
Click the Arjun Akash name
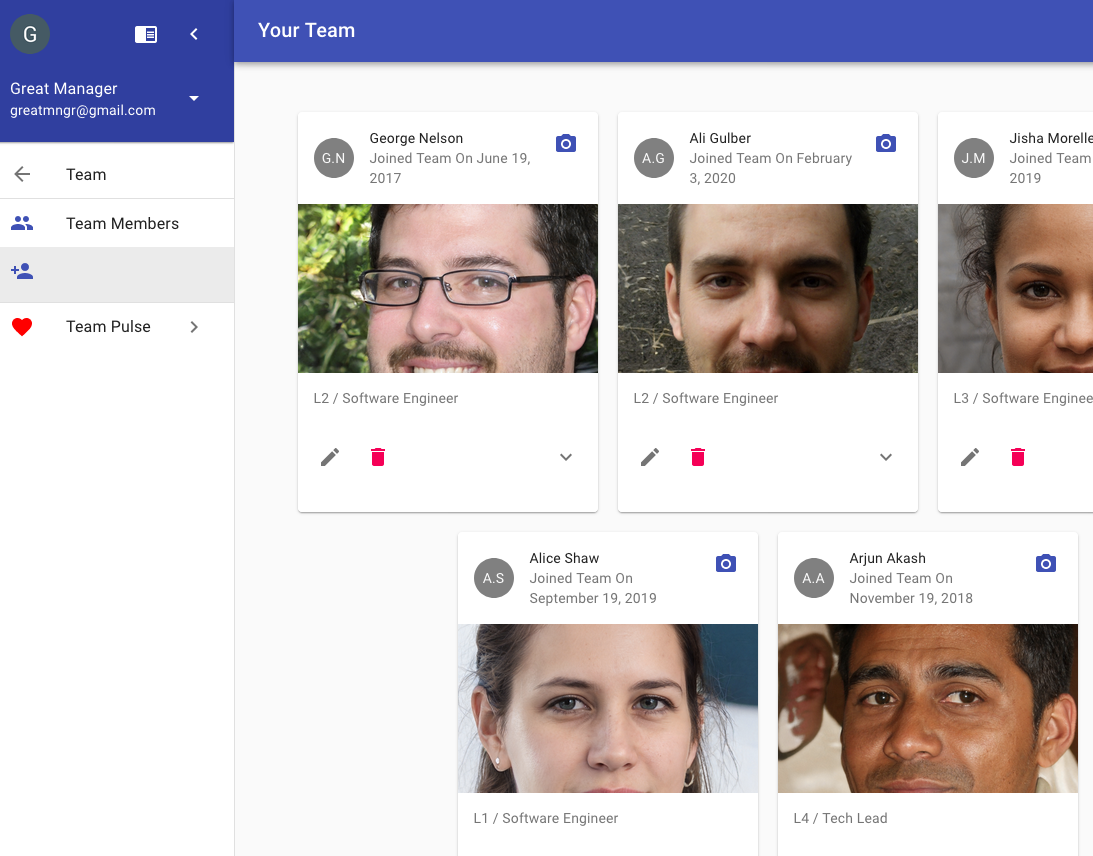pyautogui.click(x=887, y=558)
